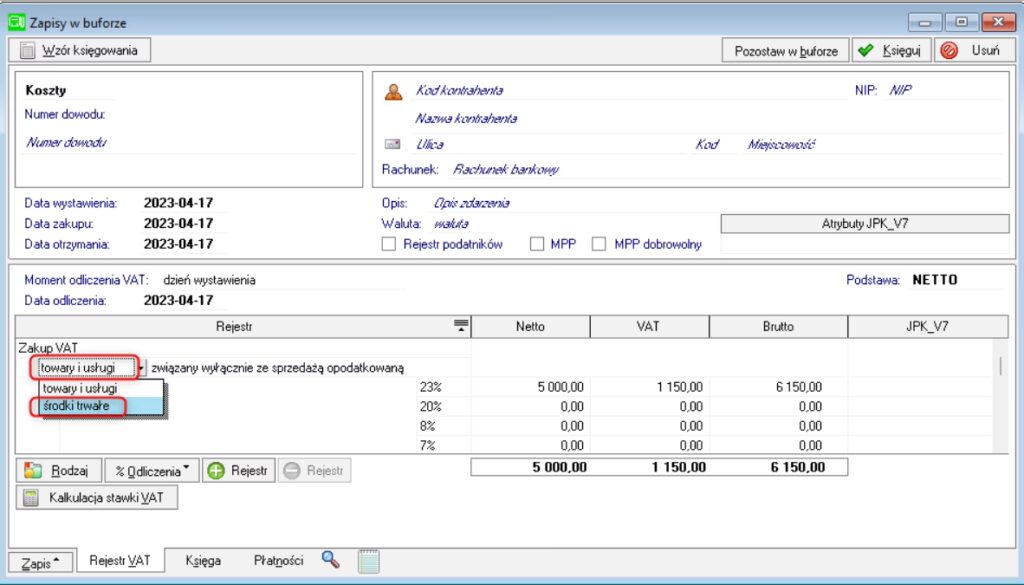
Task: Open Kalkulacja stawki VAT calculator
Action: 98,497
